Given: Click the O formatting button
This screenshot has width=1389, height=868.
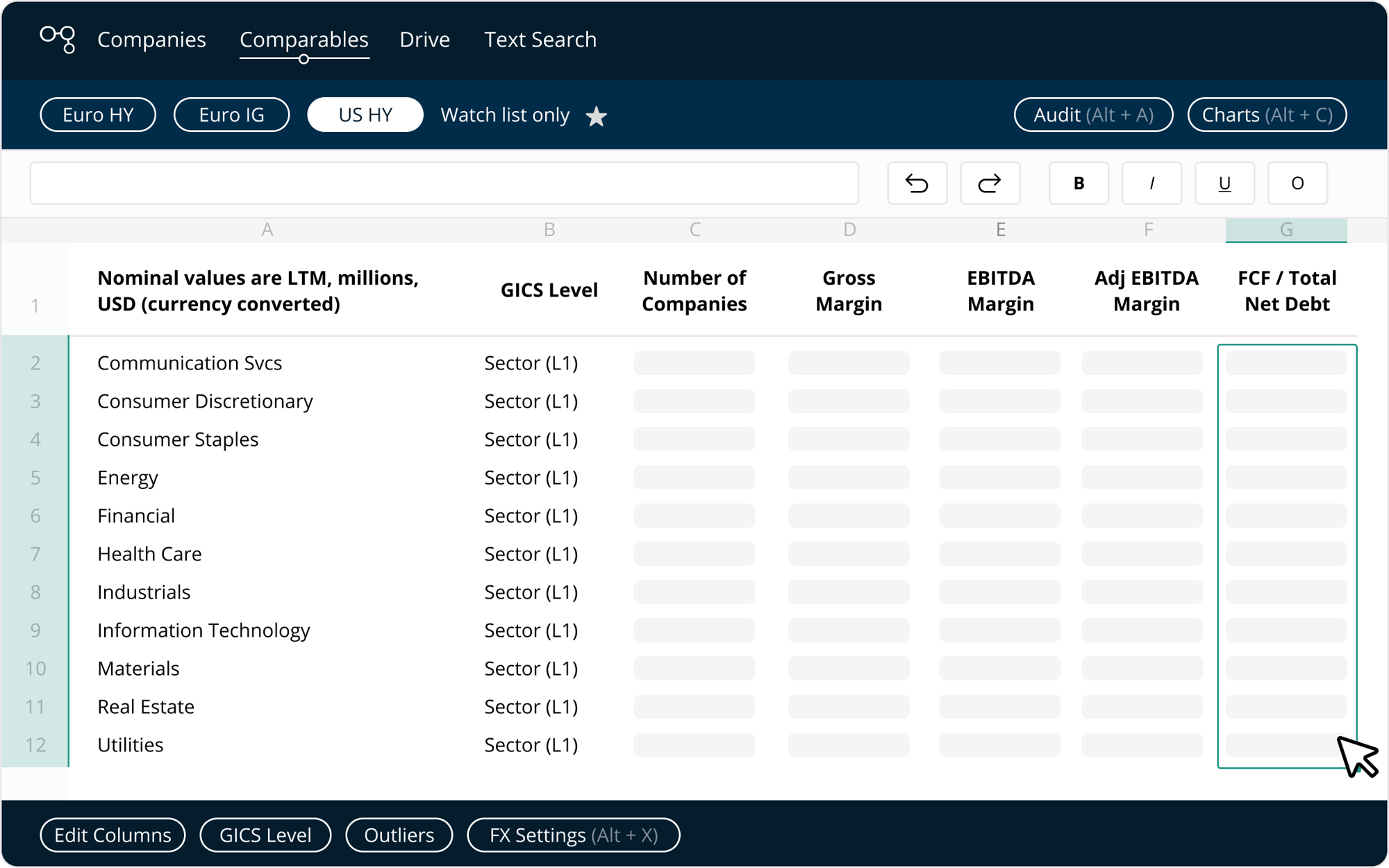Looking at the screenshot, I should (x=1297, y=183).
